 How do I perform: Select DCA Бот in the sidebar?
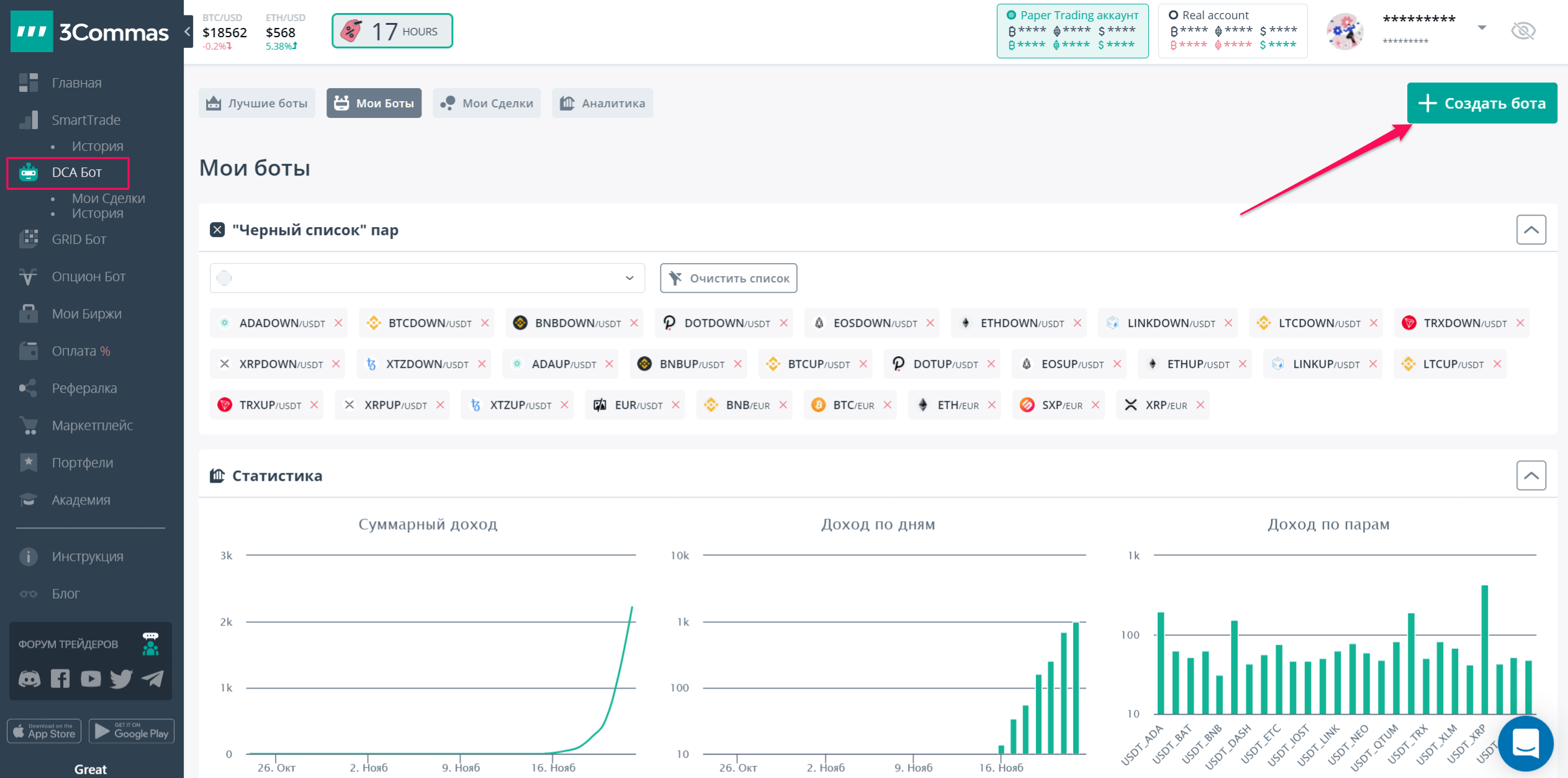68,172
